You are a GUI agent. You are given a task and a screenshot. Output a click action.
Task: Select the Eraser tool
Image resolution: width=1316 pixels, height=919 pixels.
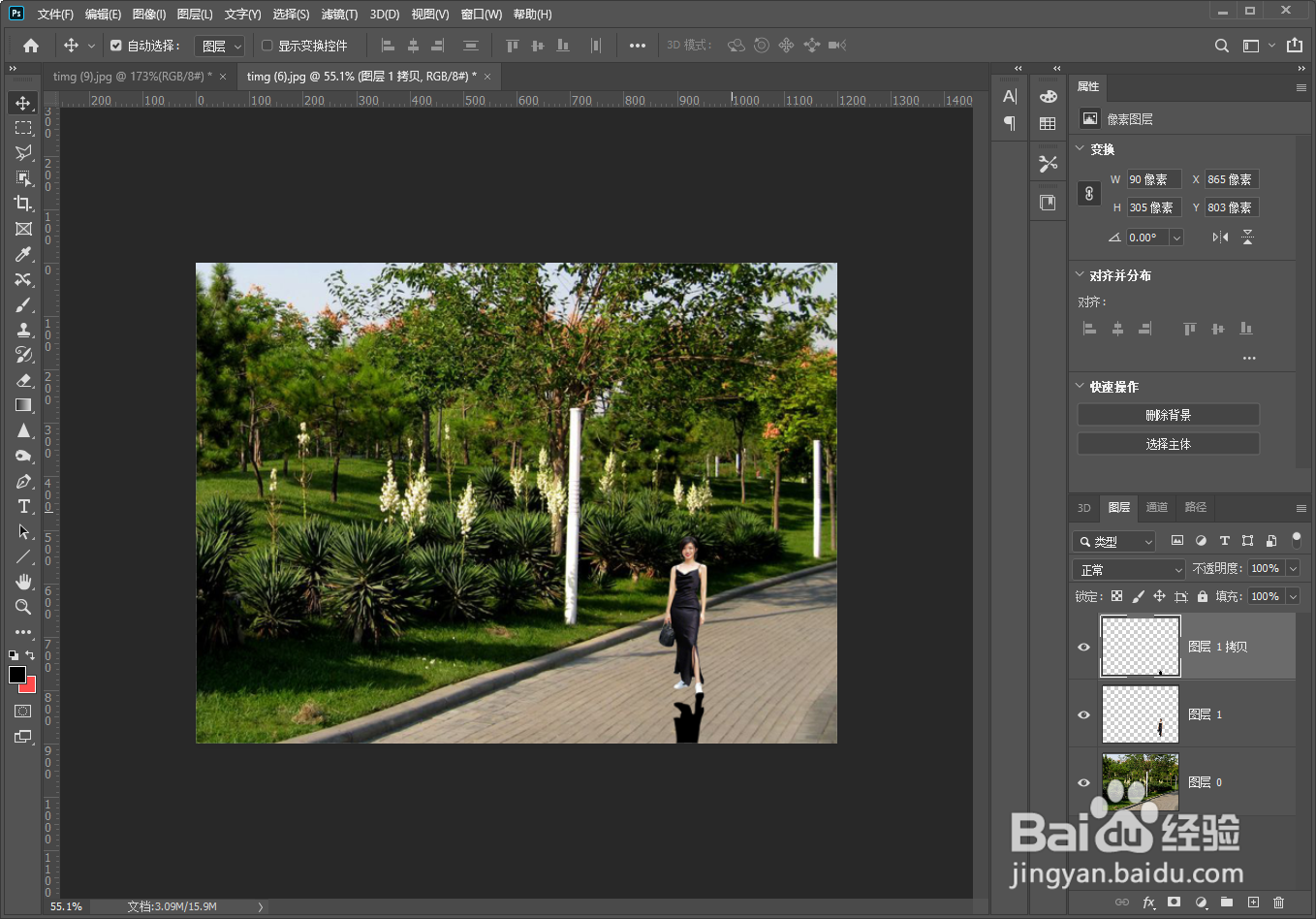[23, 380]
